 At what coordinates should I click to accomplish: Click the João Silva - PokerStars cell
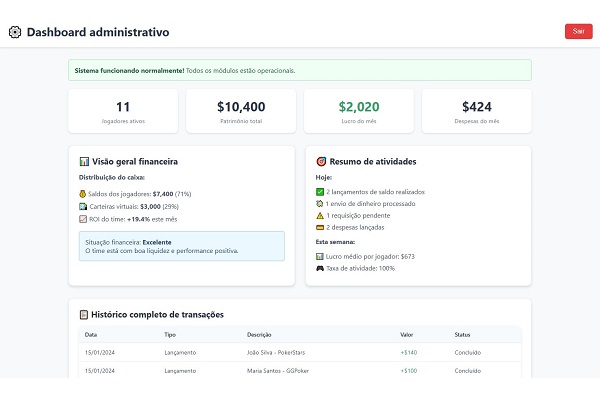tap(276, 353)
